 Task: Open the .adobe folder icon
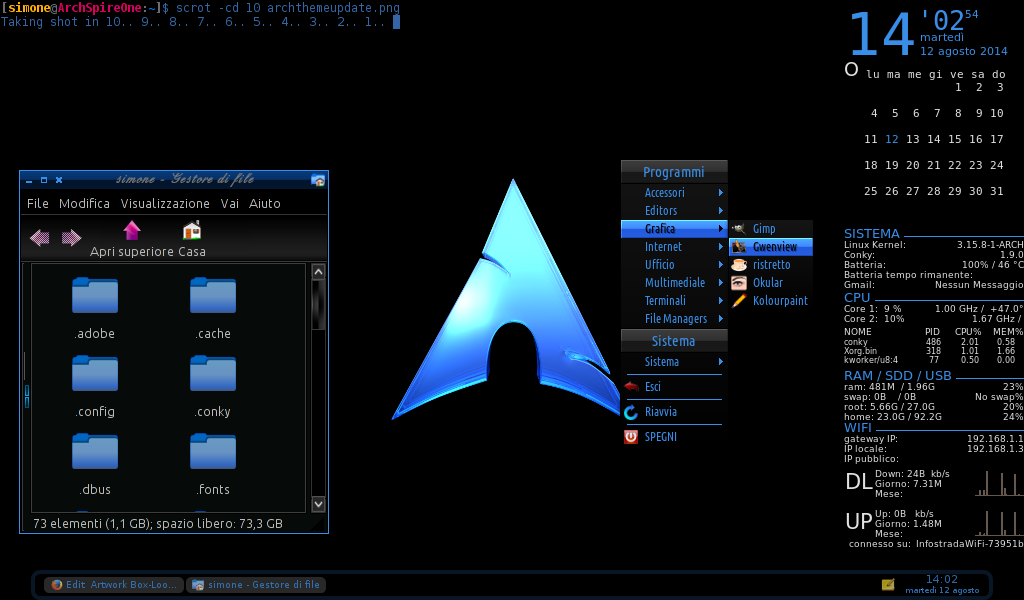click(95, 296)
